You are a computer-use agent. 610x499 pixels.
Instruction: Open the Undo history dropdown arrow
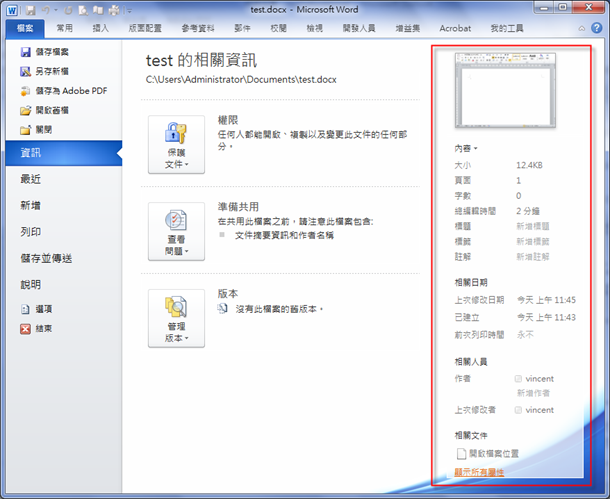56,11
